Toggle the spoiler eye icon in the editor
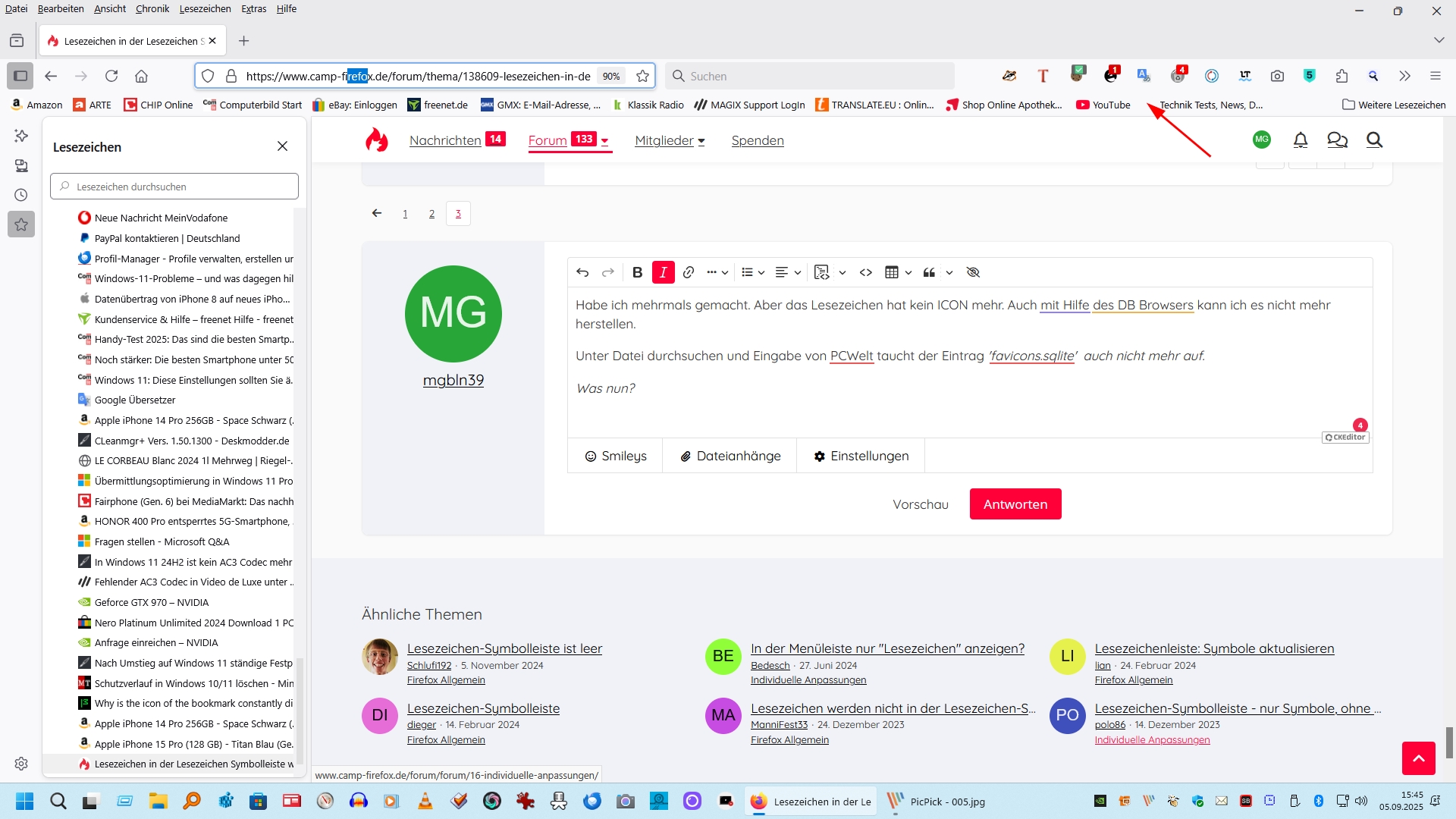 (x=974, y=272)
